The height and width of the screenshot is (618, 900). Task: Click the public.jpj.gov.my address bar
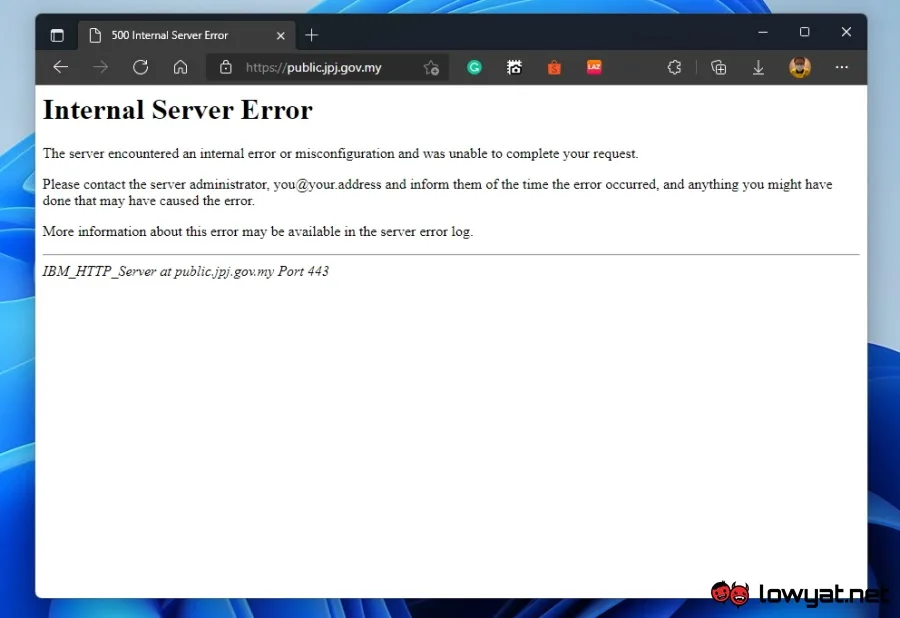pyautogui.click(x=327, y=67)
